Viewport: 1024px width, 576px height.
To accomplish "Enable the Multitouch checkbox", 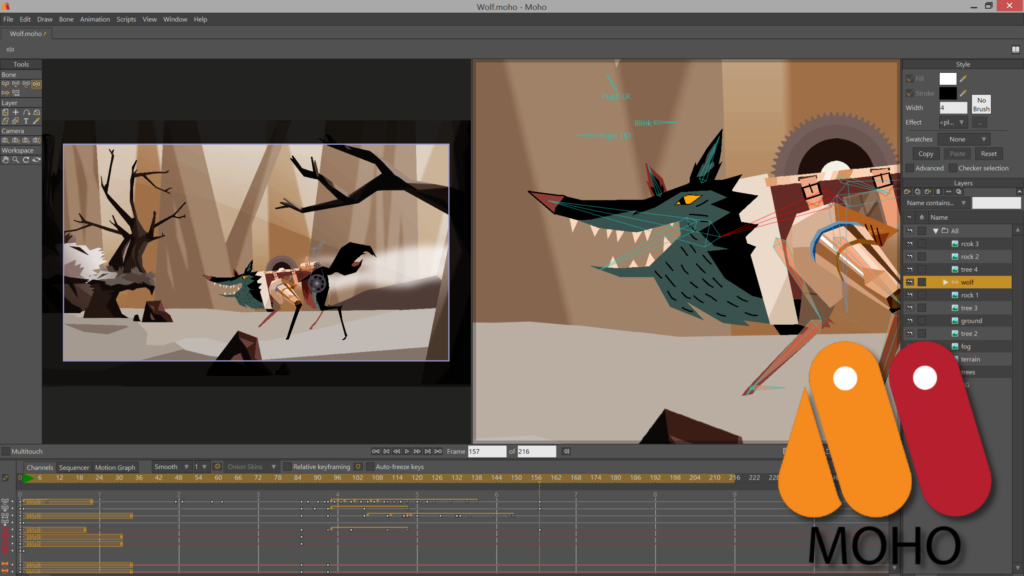I will (x=6, y=451).
